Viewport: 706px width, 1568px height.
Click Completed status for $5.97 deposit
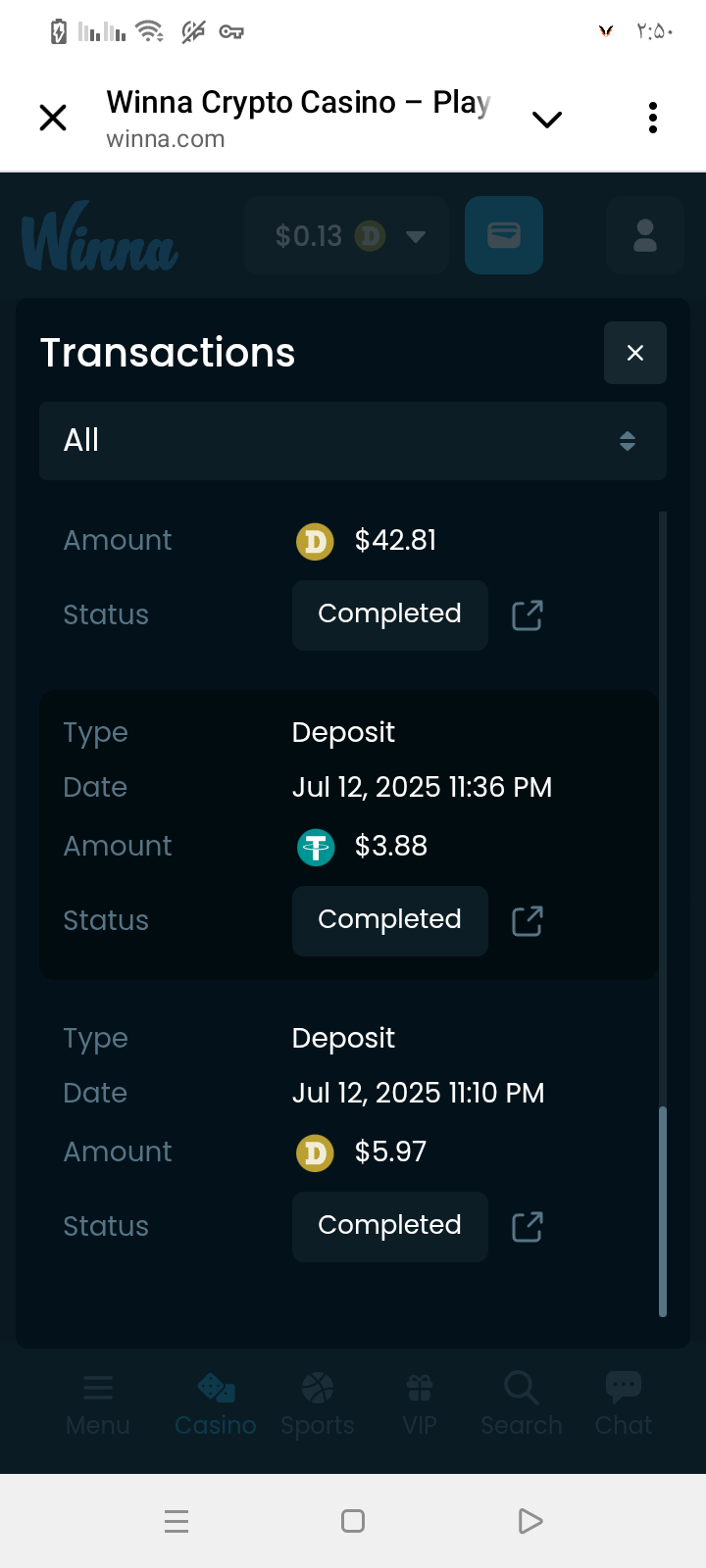(x=389, y=1226)
